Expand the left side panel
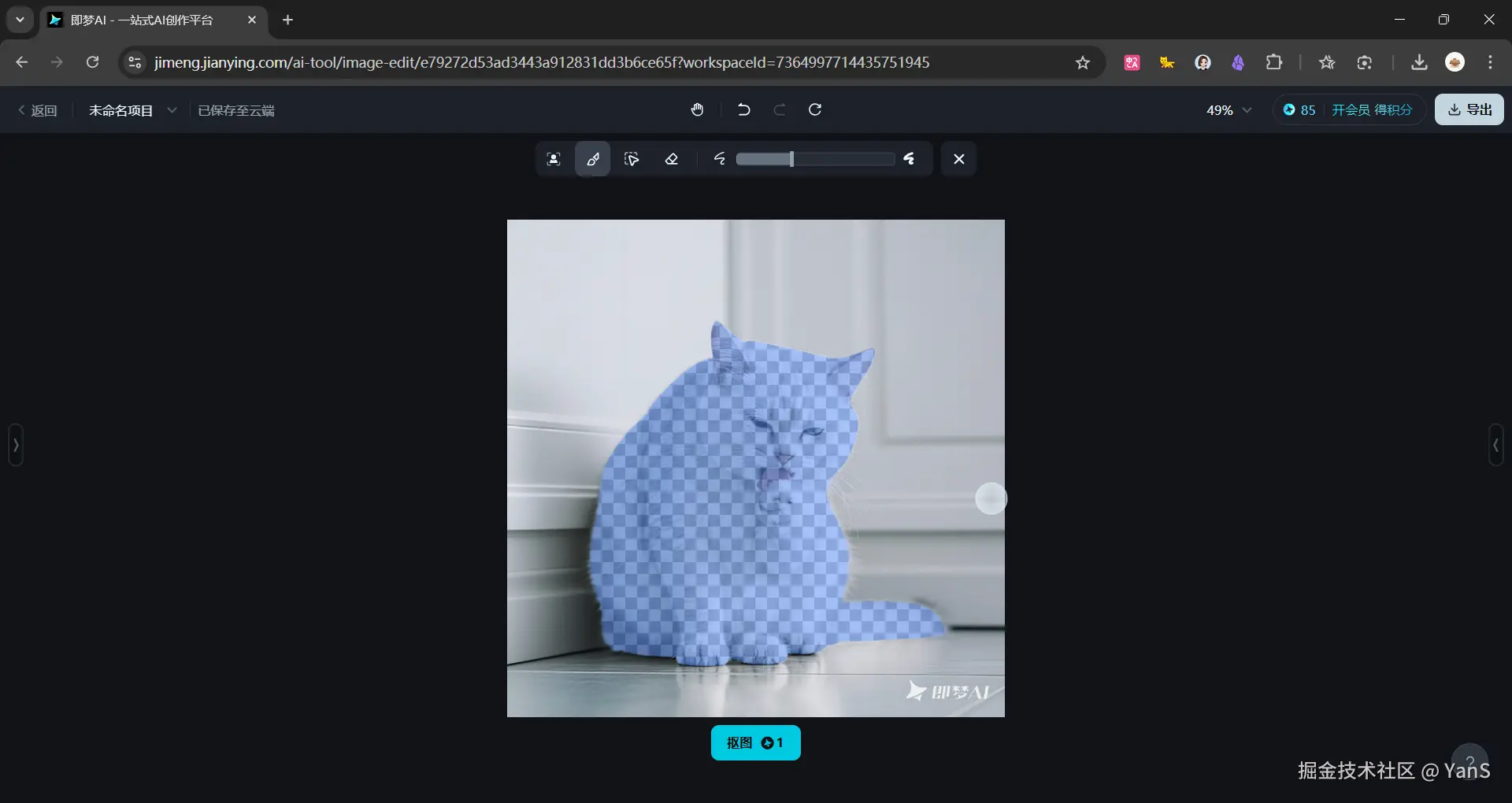 pyautogui.click(x=16, y=445)
